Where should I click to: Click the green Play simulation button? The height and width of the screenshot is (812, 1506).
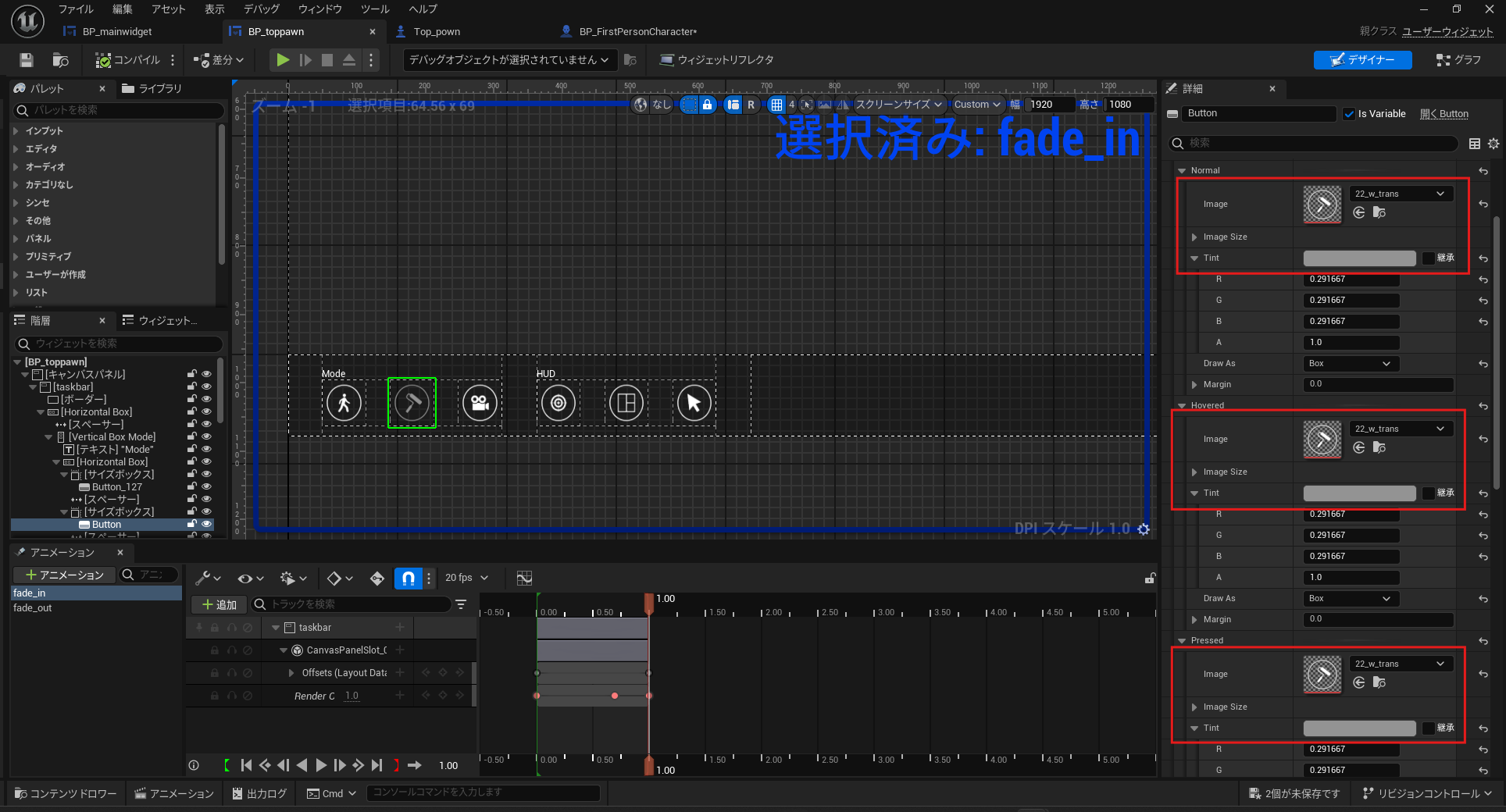(x=283, y=60)
